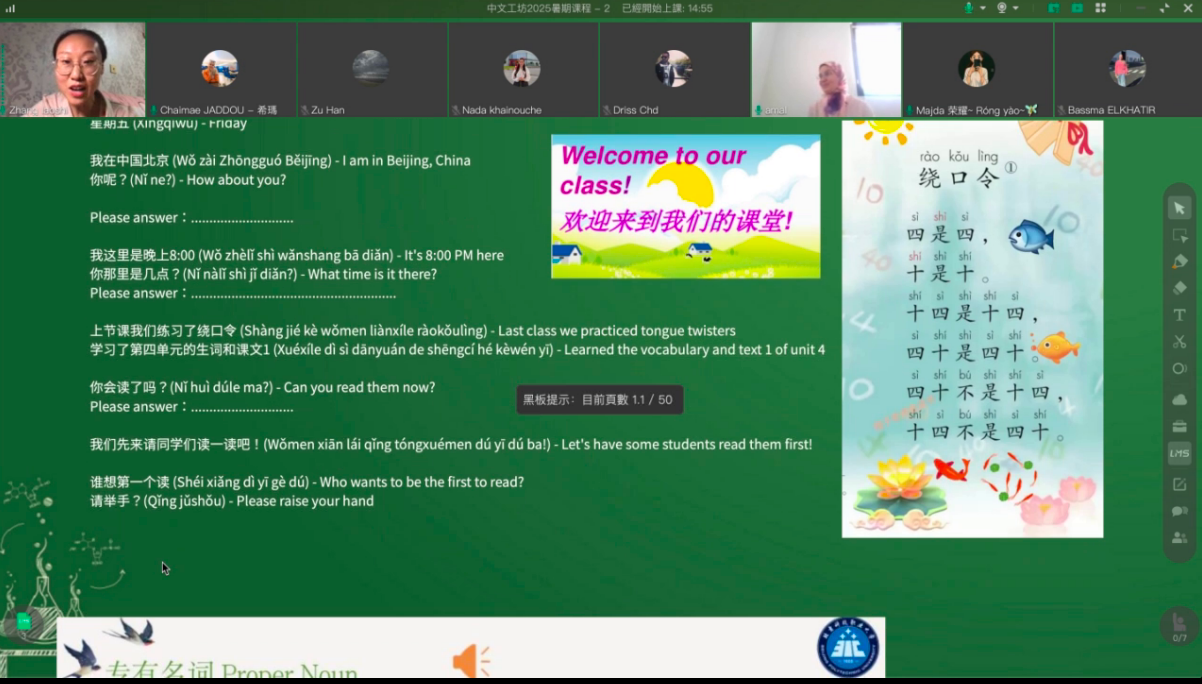Select the arrow selection tool
The height and width of the screenshot is (684, 1202).
pos(1180,209)
